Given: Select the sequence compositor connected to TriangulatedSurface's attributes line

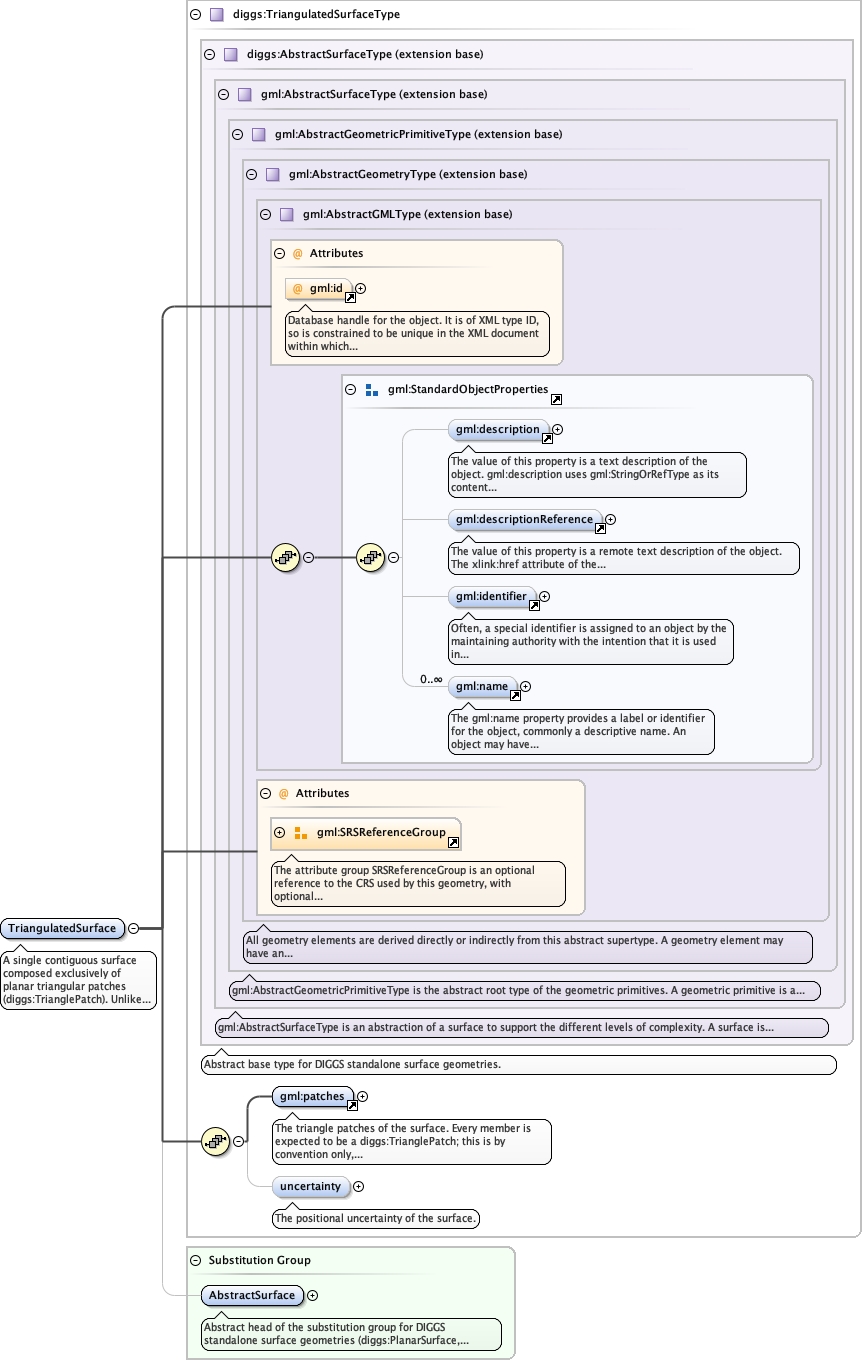Looking at the screenshot, I should pyautogui.click(x=287, y=557).
